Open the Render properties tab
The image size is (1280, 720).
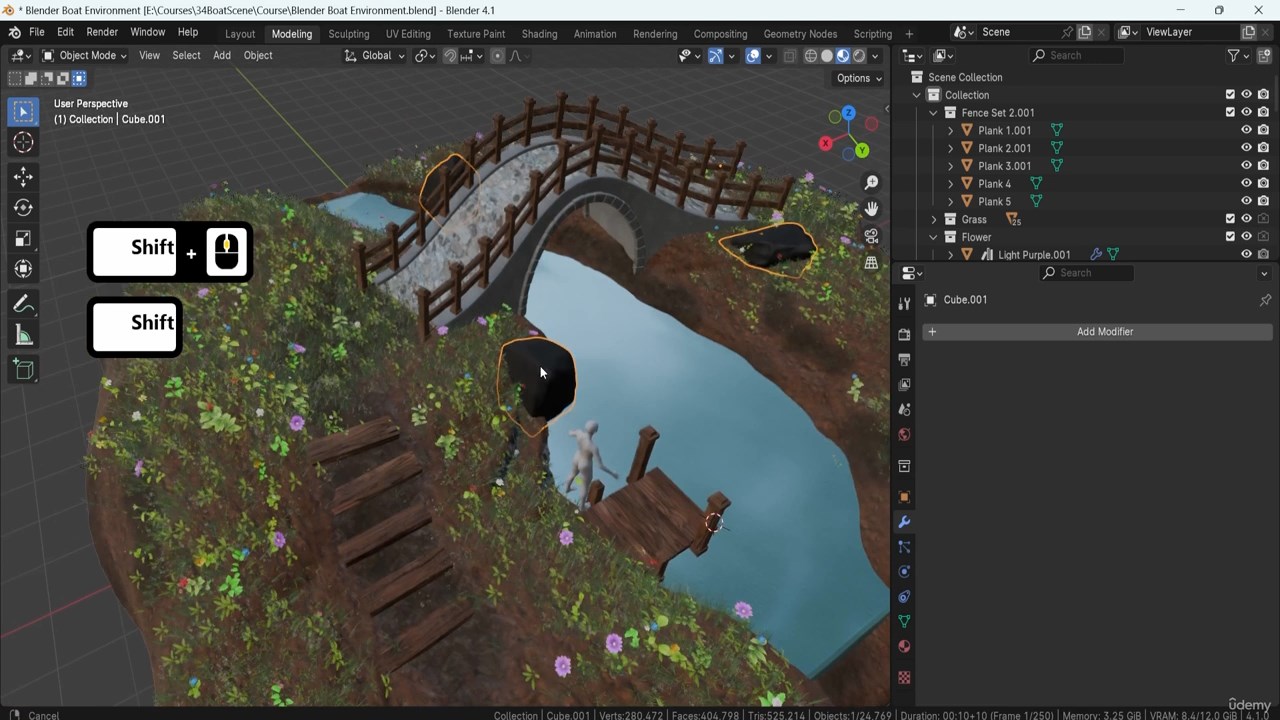pos(904,334)
